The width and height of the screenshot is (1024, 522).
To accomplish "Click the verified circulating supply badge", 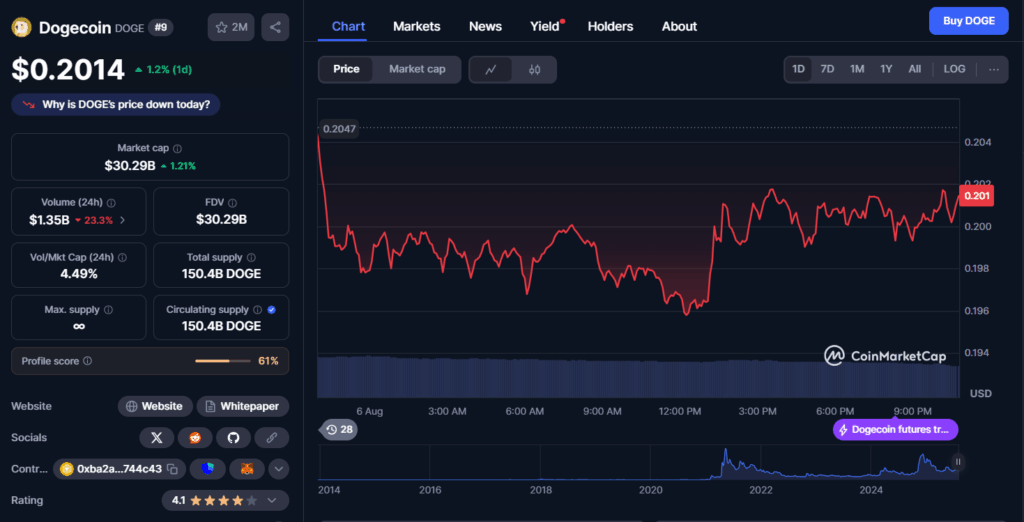I will click(x=272, y=310).
